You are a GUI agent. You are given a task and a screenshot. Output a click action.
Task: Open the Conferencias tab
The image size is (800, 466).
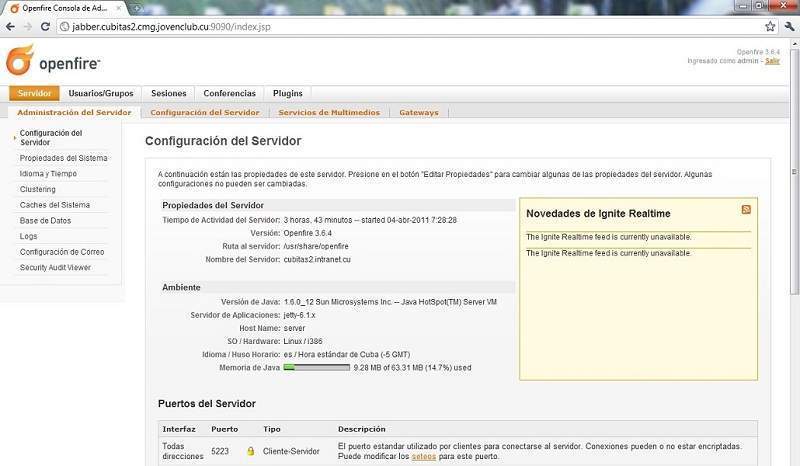pos(229,94)
